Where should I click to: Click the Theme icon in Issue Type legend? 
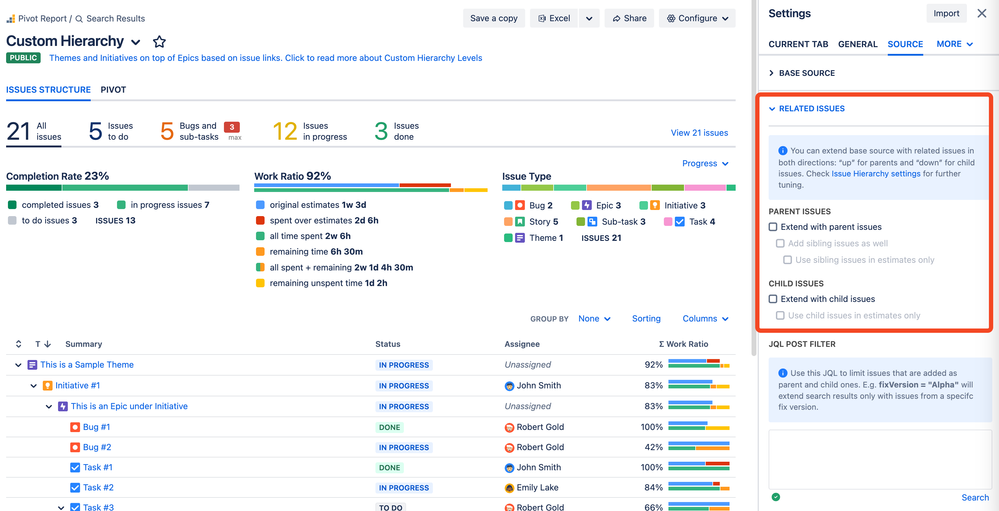(x=520, y=238)
